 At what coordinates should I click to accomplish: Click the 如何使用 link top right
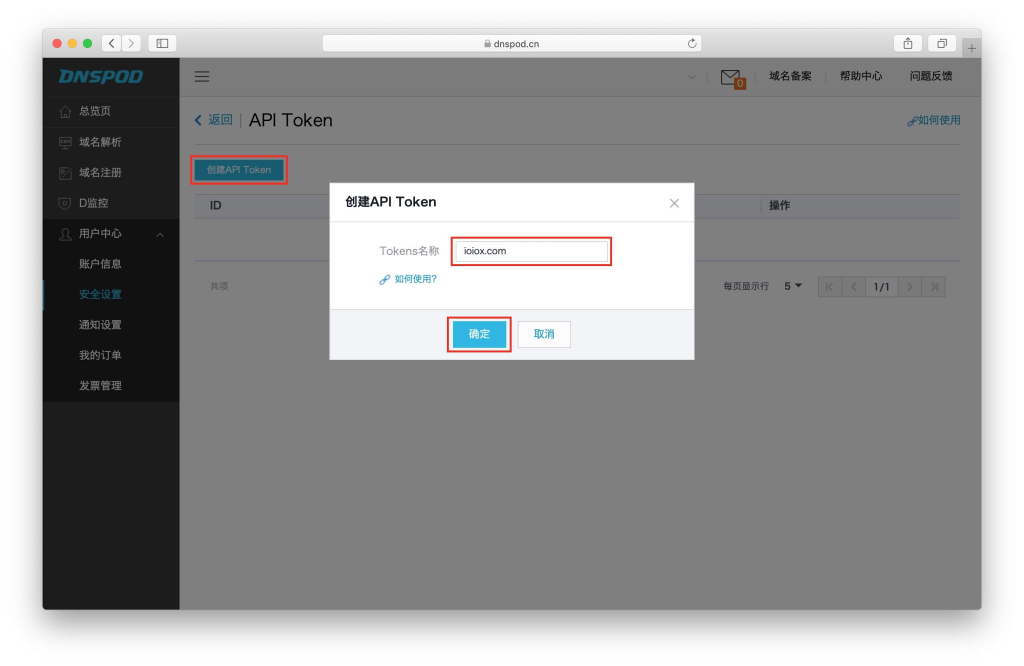tap(937, 119)
